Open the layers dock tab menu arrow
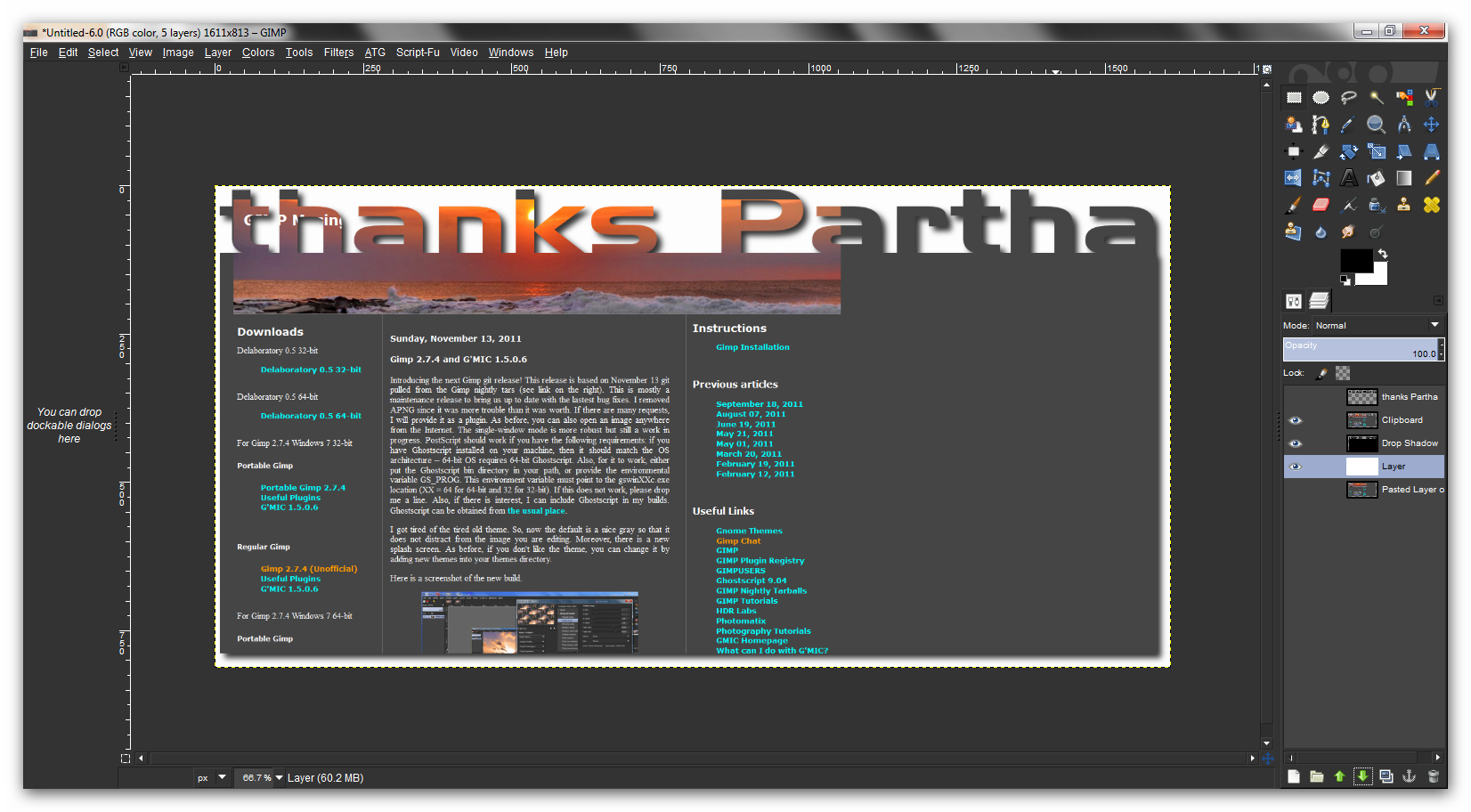Image resolution: width=1471 pixels, height=812 pixels. (1438, 301)
